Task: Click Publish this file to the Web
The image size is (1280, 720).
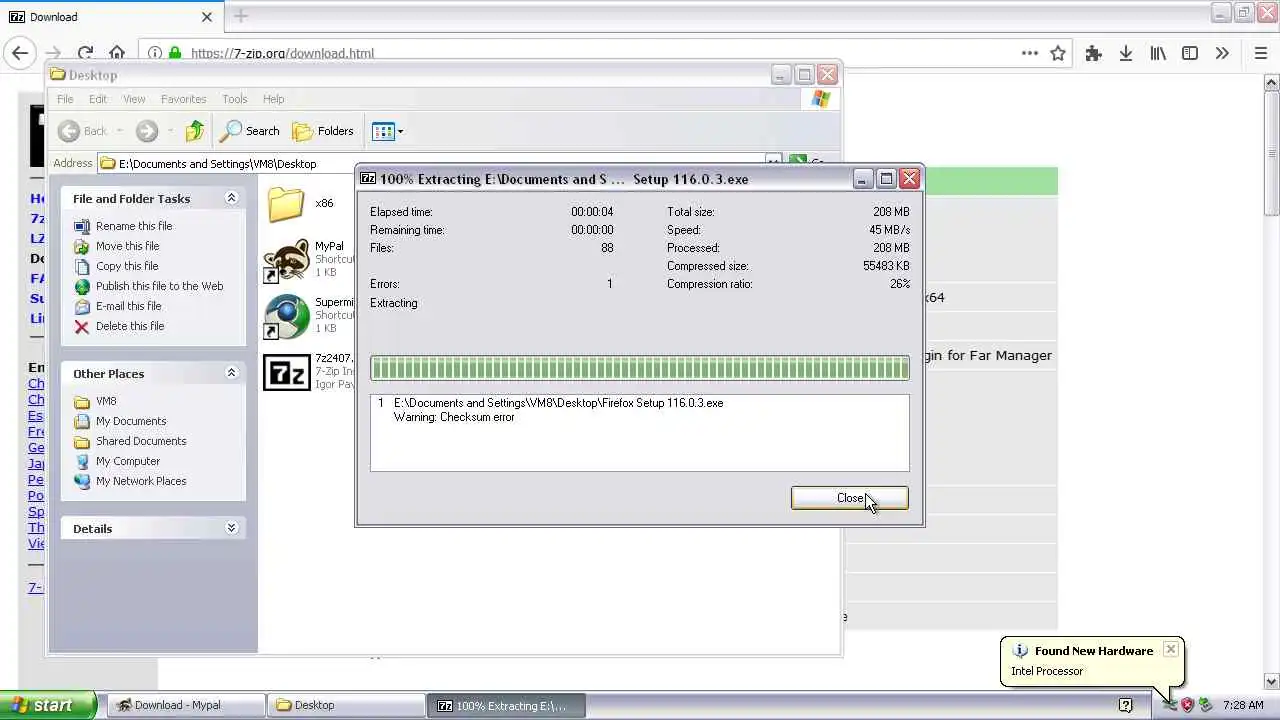Action: (159, 286)
